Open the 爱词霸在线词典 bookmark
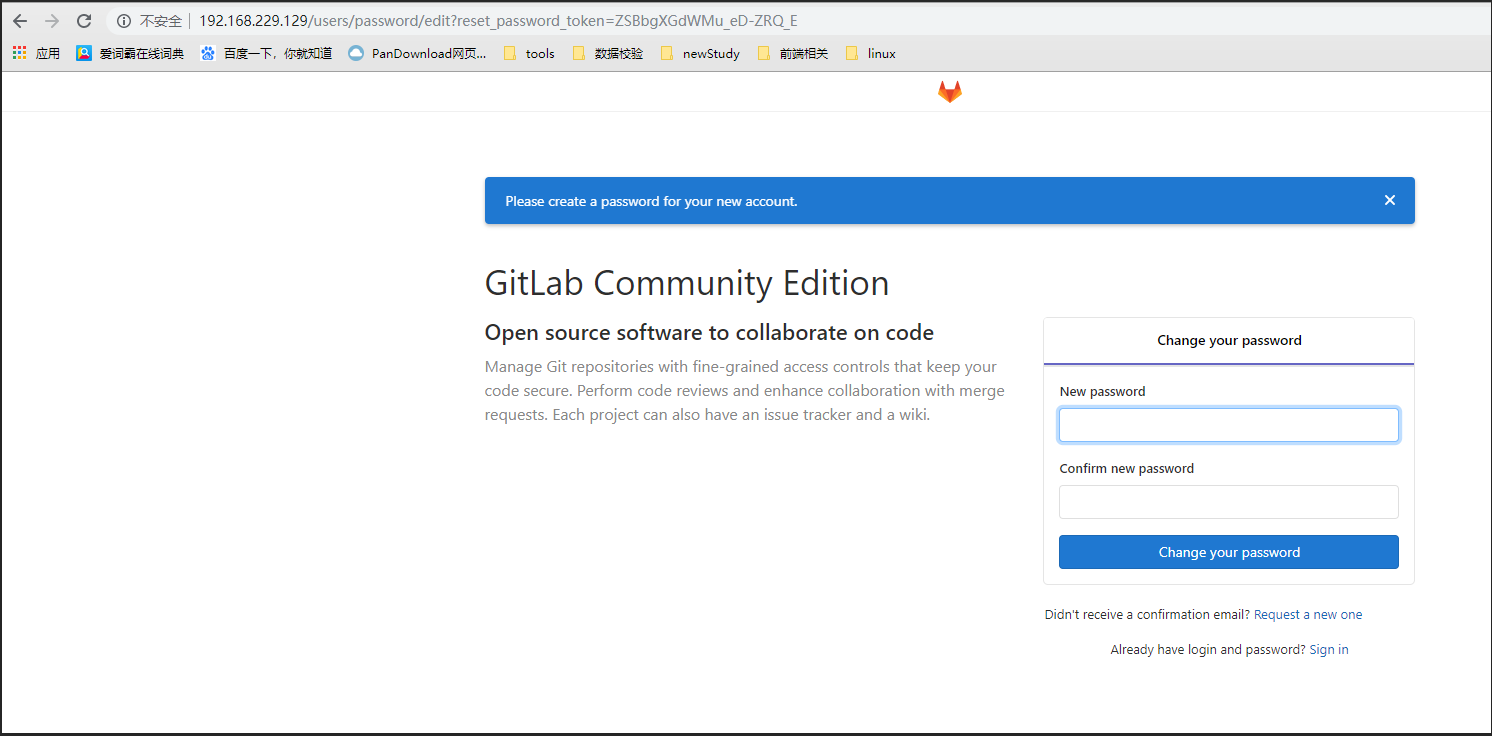 [x=130, y=53]
